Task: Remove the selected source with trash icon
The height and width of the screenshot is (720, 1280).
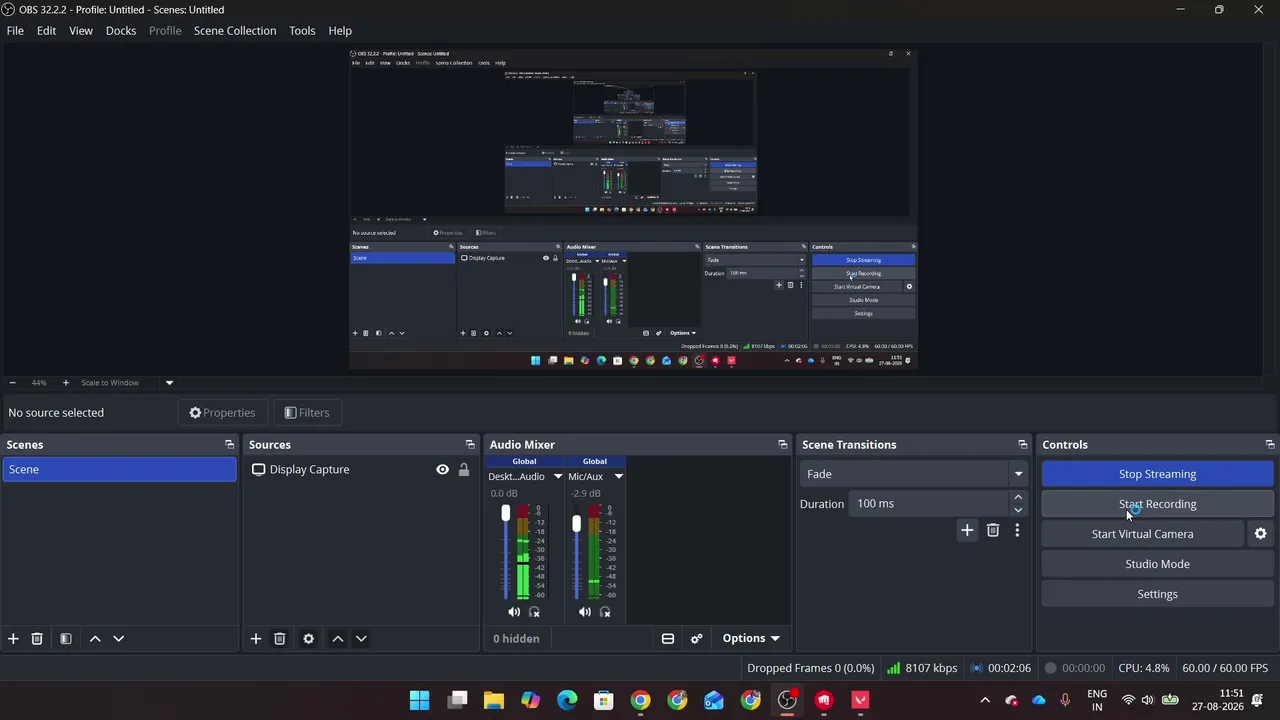Action: point(280,639)
